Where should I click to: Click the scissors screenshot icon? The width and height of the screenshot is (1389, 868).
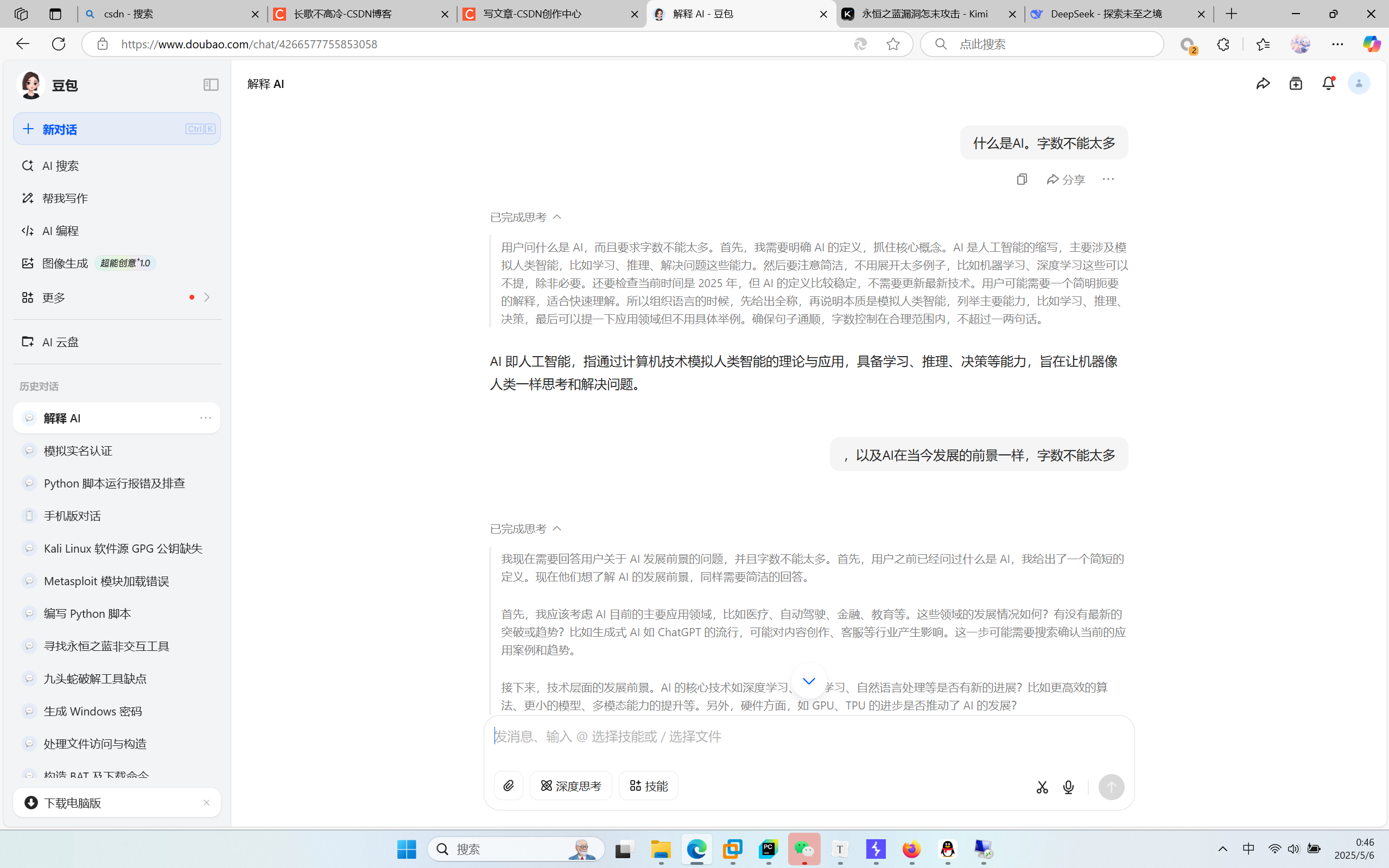1042,787
